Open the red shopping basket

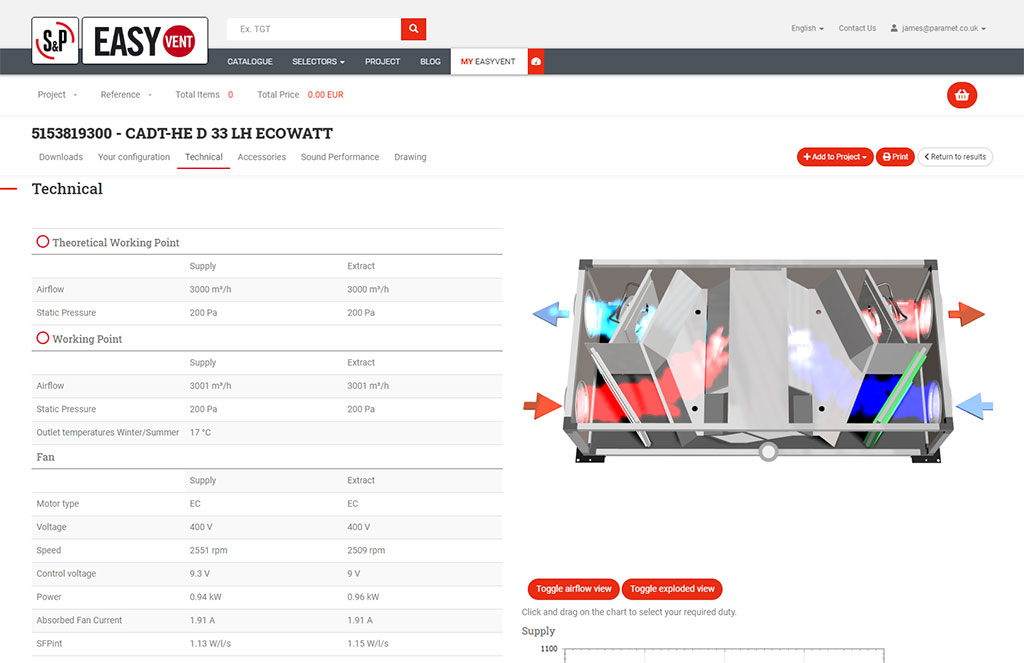(962, 95)
